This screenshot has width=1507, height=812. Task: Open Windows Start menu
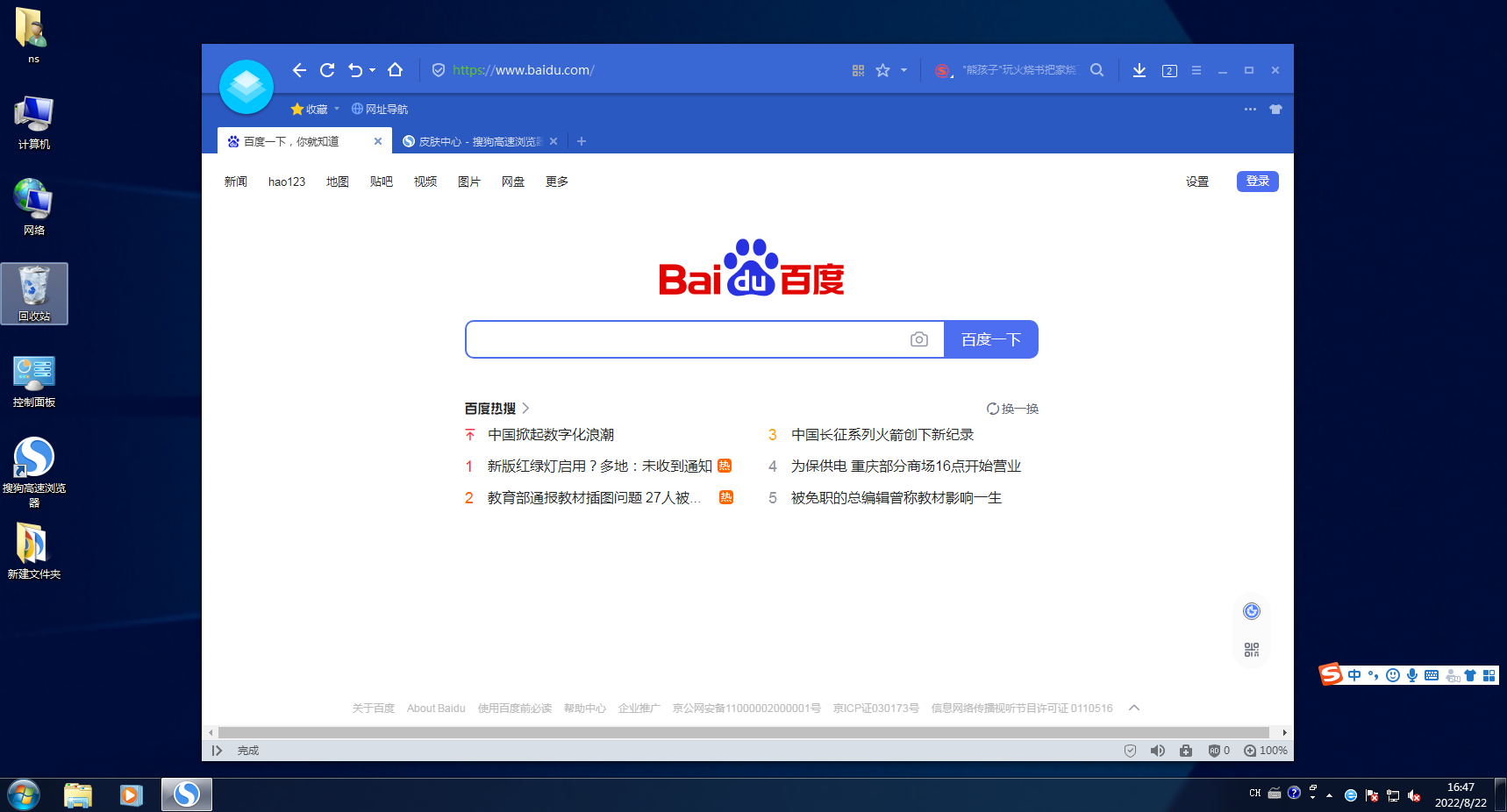tap(24, 795)
